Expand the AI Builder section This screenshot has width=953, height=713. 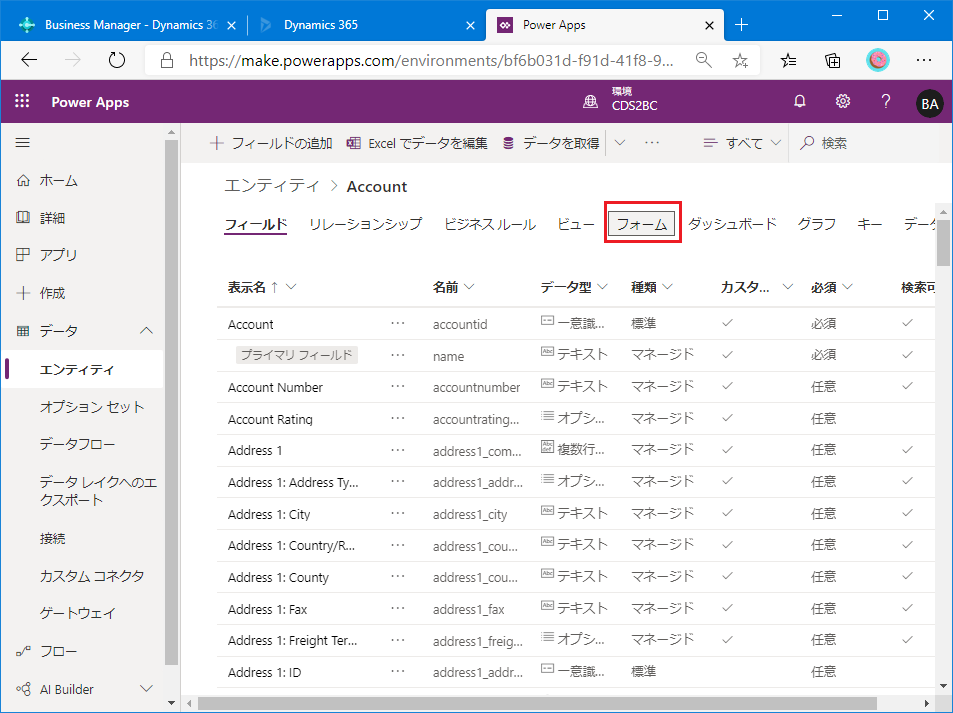146,689
